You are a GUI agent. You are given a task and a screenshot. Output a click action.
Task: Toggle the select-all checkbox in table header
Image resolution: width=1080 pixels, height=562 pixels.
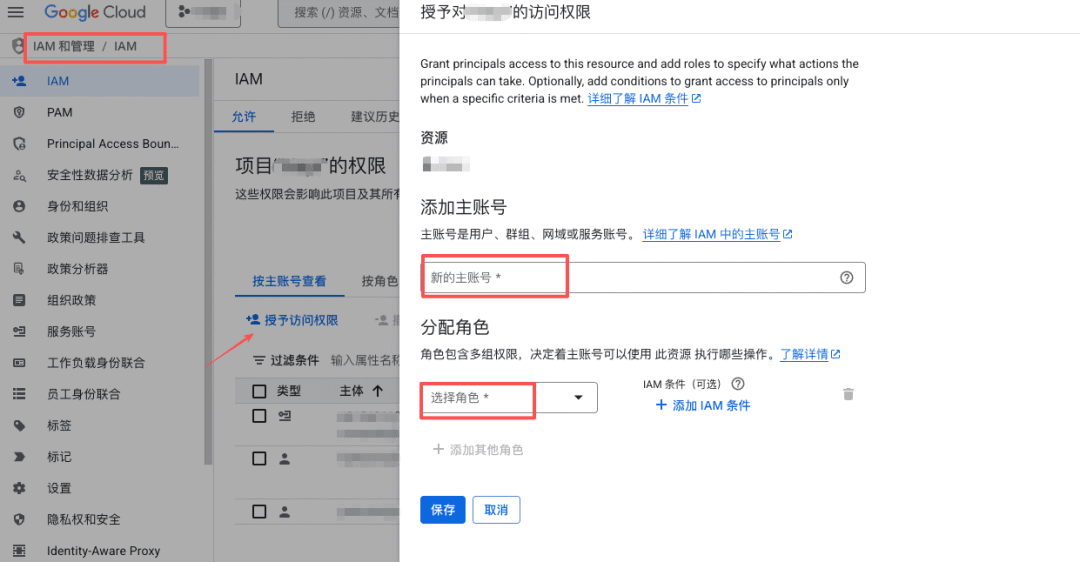tap(259, 391)
